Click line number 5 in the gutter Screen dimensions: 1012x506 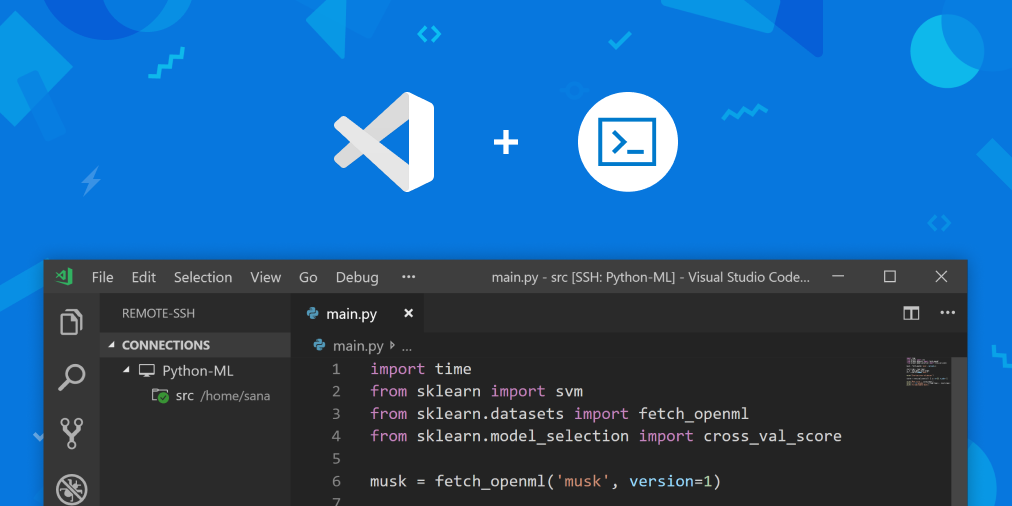click(336, 458)
